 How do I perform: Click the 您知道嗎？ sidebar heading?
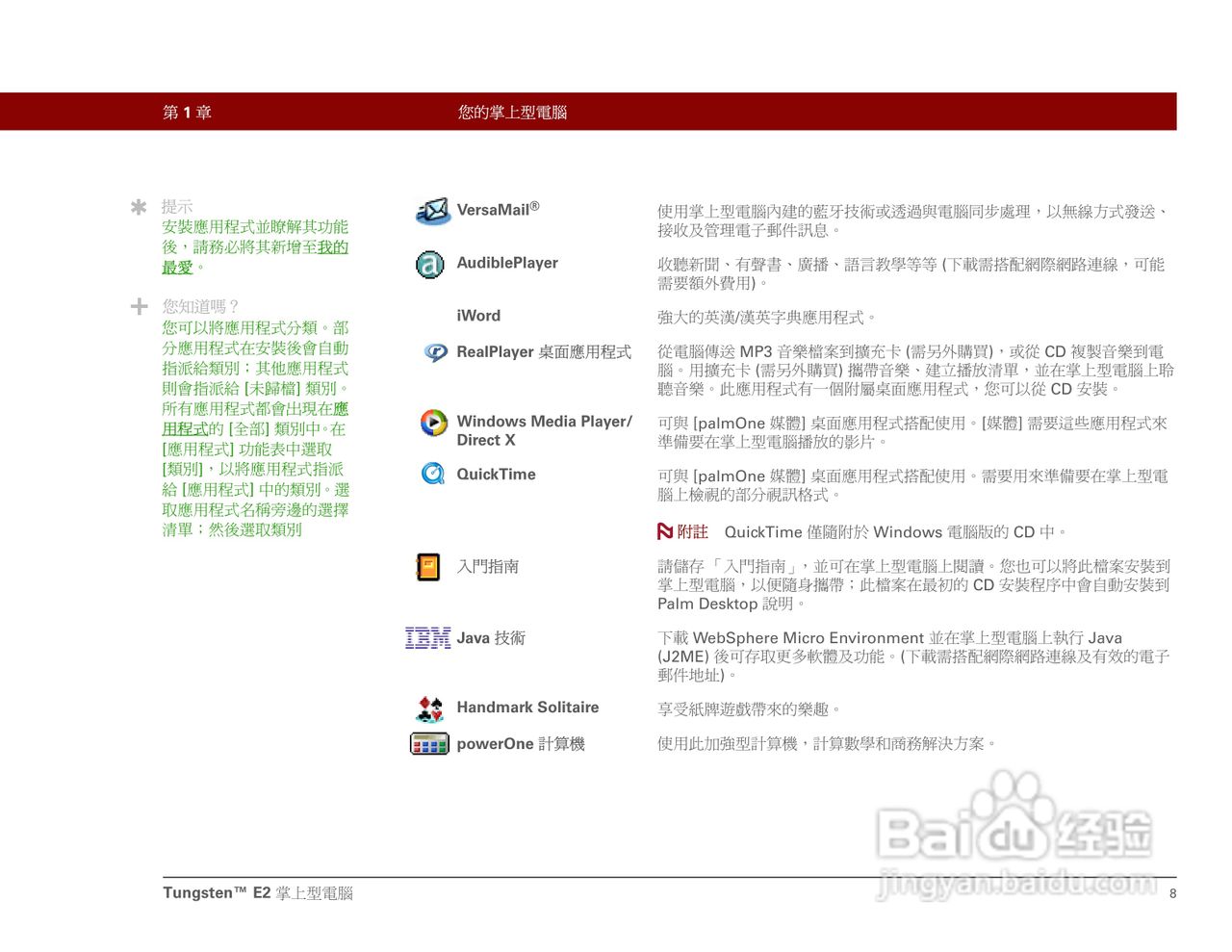(200, 306)
